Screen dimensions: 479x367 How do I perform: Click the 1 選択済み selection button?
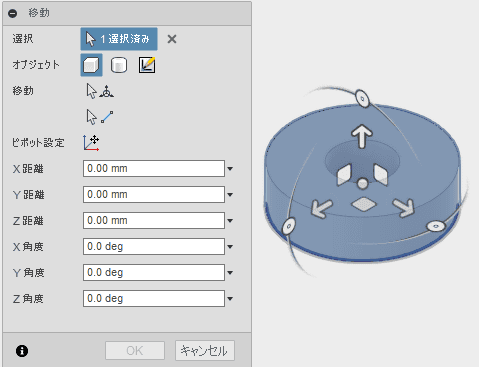[x=119, y=39]
